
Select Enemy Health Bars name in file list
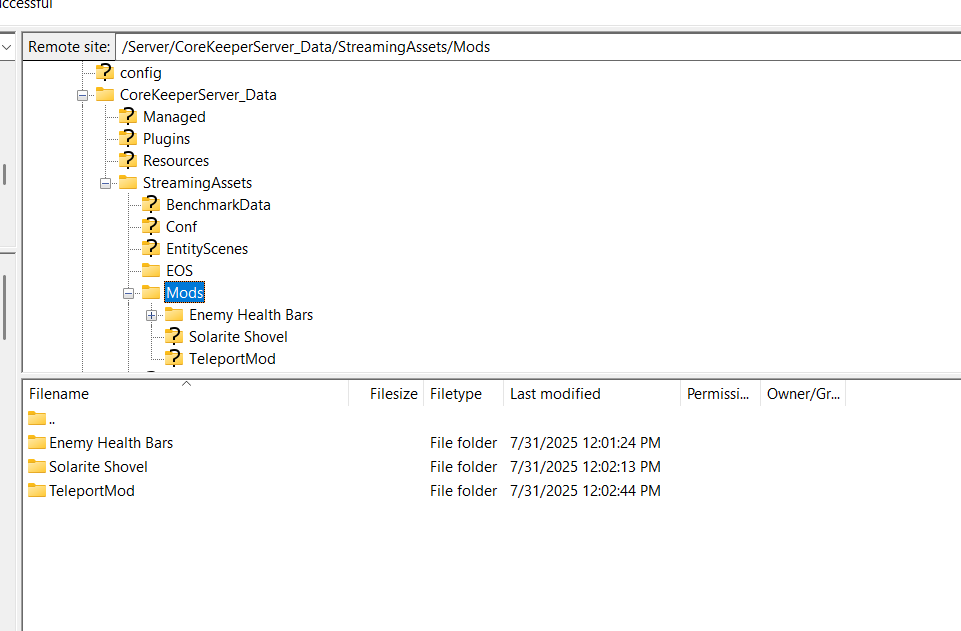111,443
